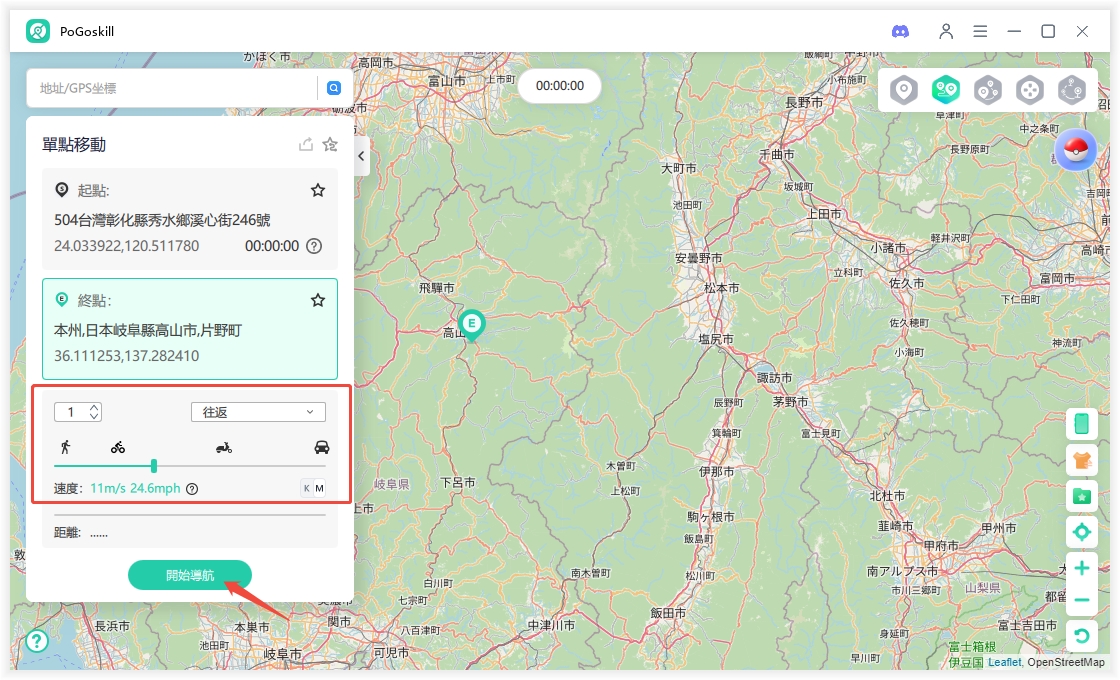Click the 開始導航 start navigation button
This screenshot has height=680, width=1120.
pyautogui.click(x=190, y=575)
